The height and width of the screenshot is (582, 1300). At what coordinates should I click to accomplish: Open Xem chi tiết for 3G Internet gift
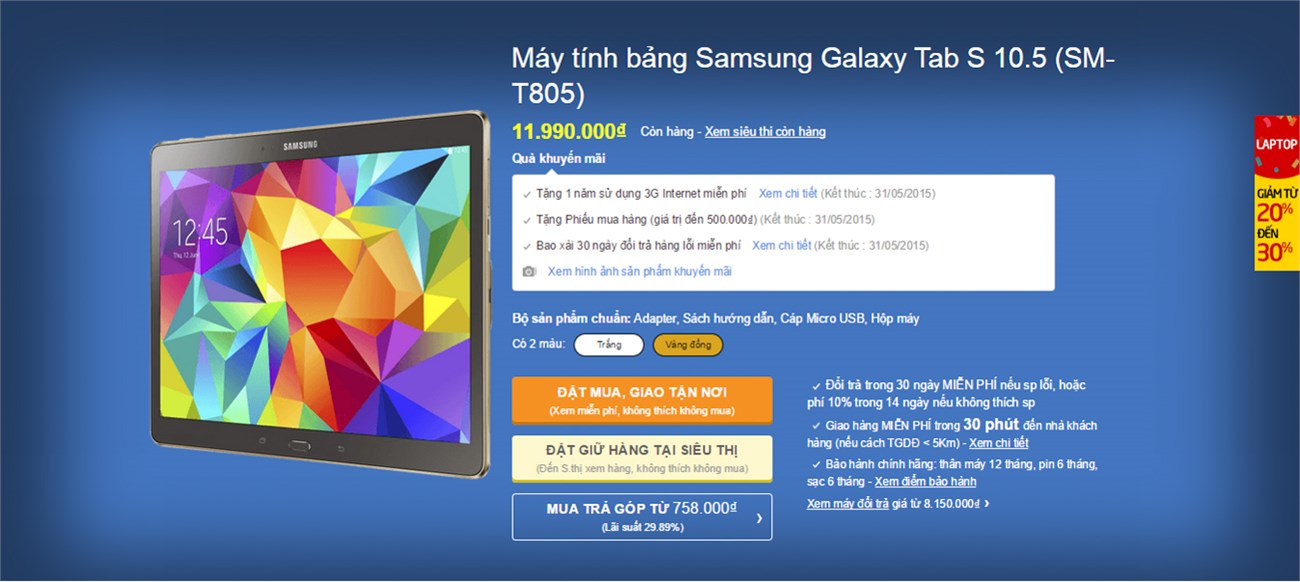[x=788, y=193]
